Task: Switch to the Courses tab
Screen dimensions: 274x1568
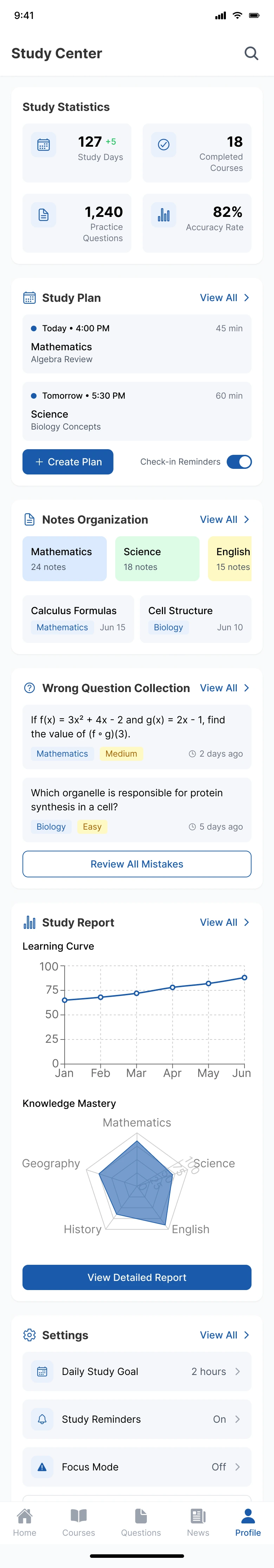Action: point(79,1522)
